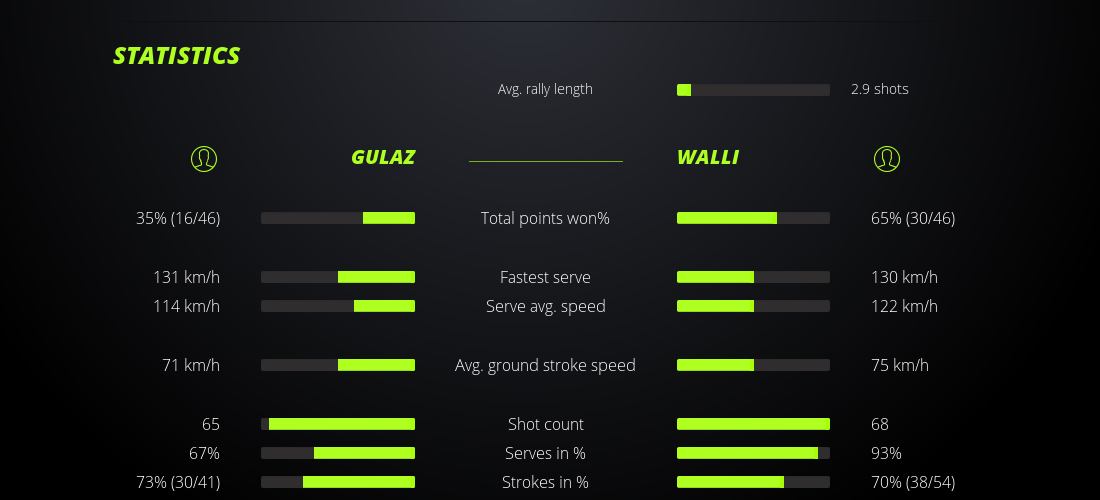Click the 'Shot count' stat label
Image resolution: width=1100 pixels, height=500 pixels.
pyautogui.click(x=545, y=424)
